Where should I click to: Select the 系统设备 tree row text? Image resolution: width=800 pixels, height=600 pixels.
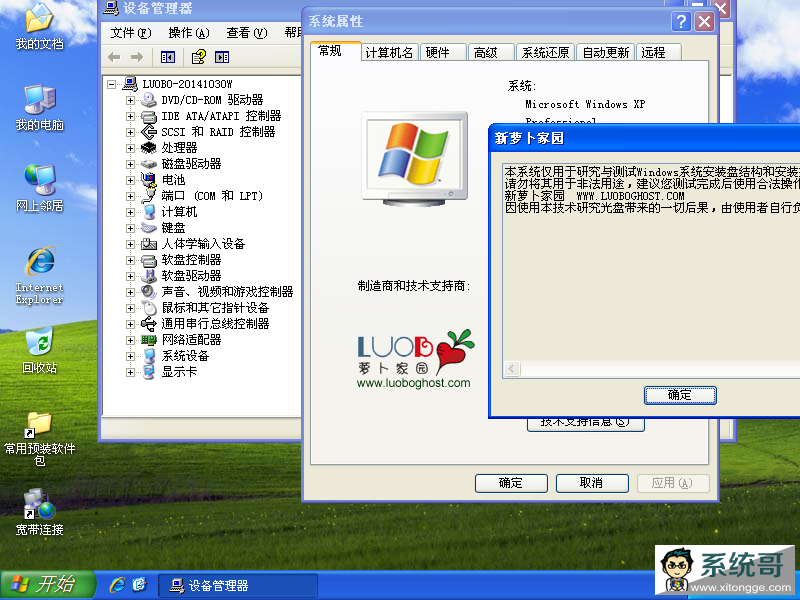[x=185, y=356]
